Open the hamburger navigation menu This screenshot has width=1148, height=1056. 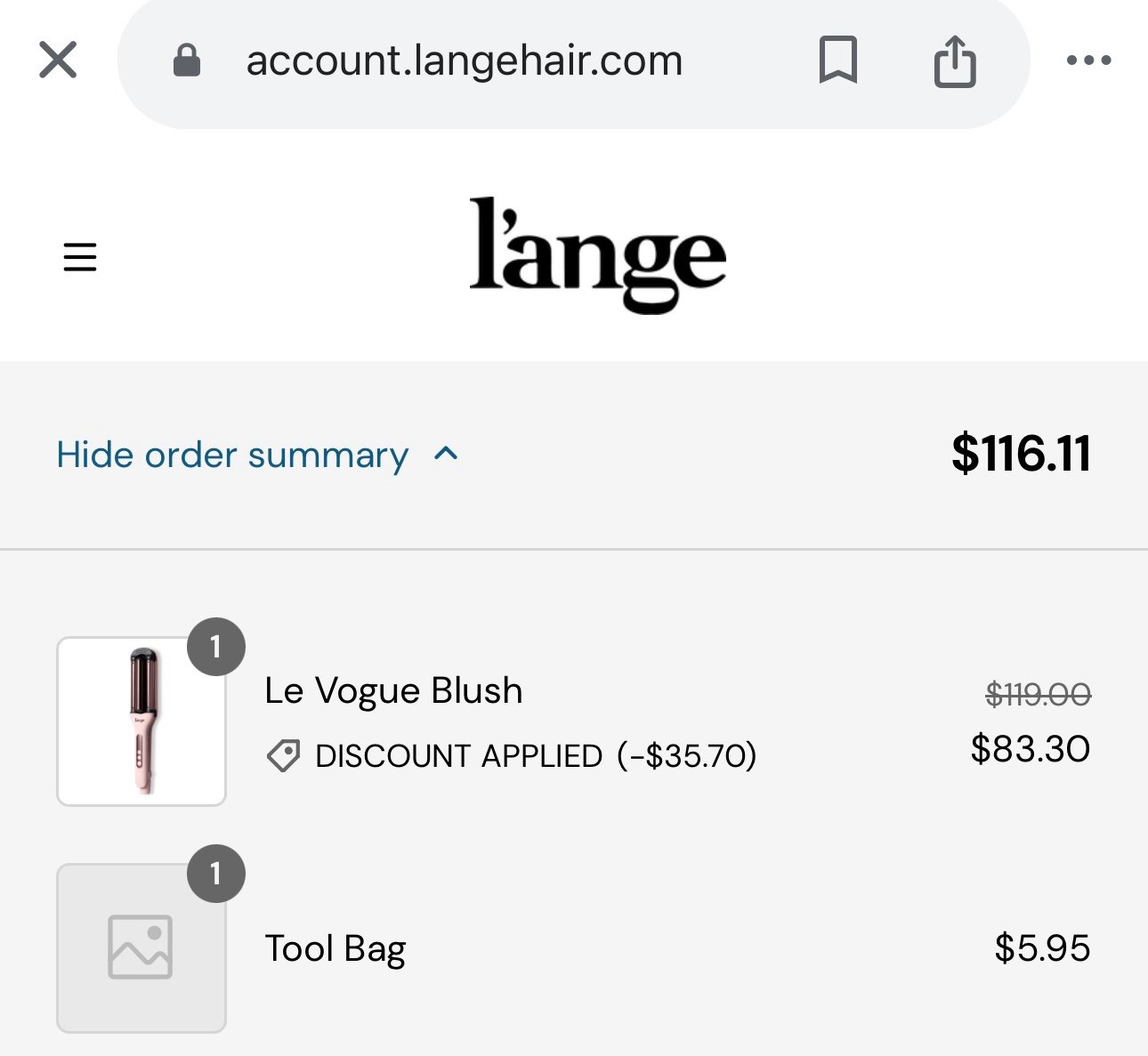pyautogui.click(x=80, y=257)
